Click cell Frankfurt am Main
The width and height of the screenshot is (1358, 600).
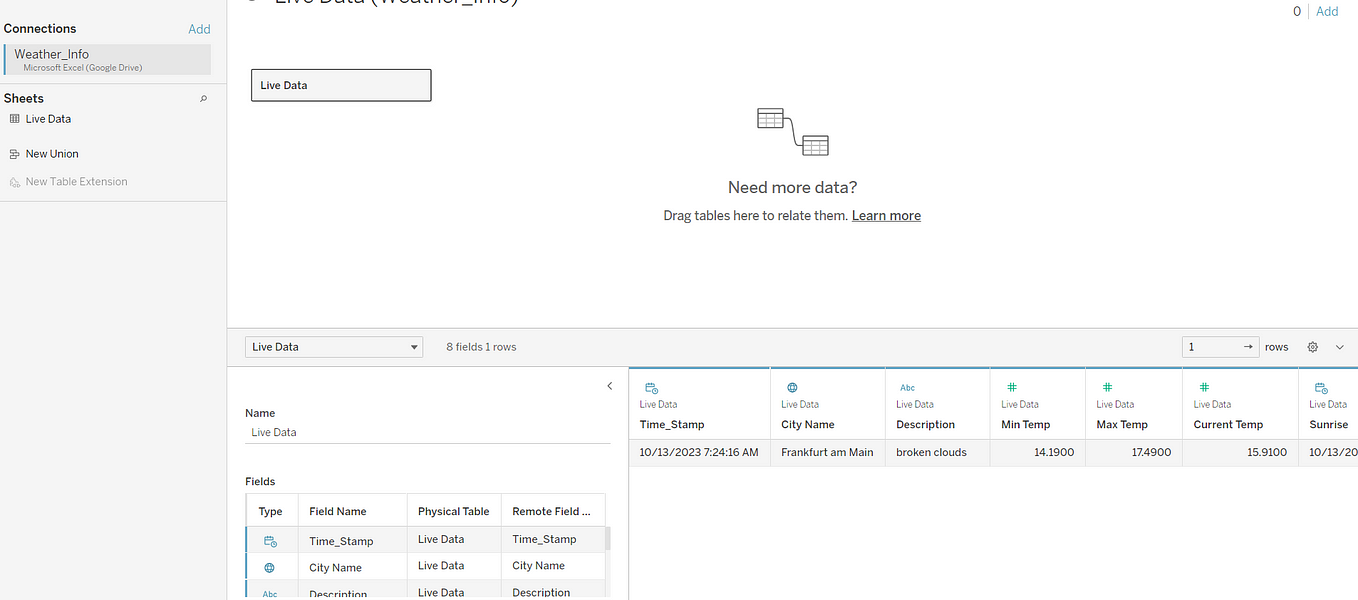[x=827, y=453]
